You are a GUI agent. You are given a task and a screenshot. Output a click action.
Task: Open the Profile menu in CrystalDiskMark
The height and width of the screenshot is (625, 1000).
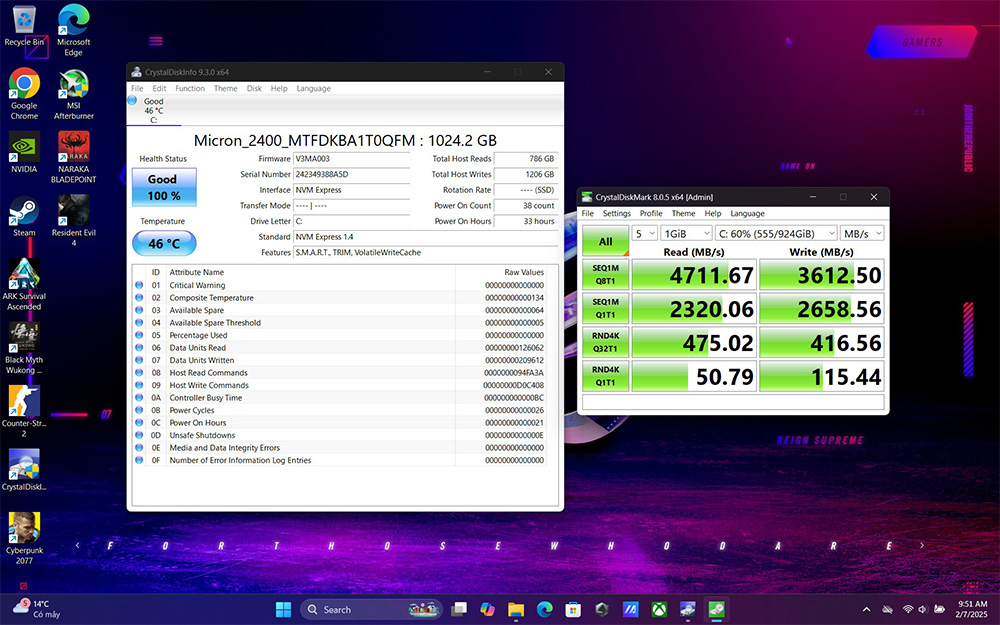click(651, 213)
